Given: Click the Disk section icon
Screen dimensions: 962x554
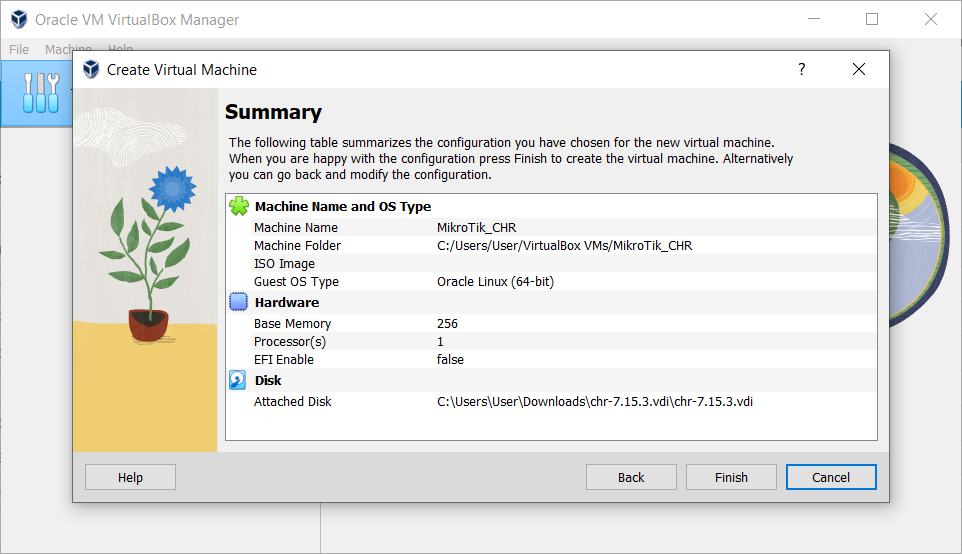Looking at the screenshot, I should (239, 380).
